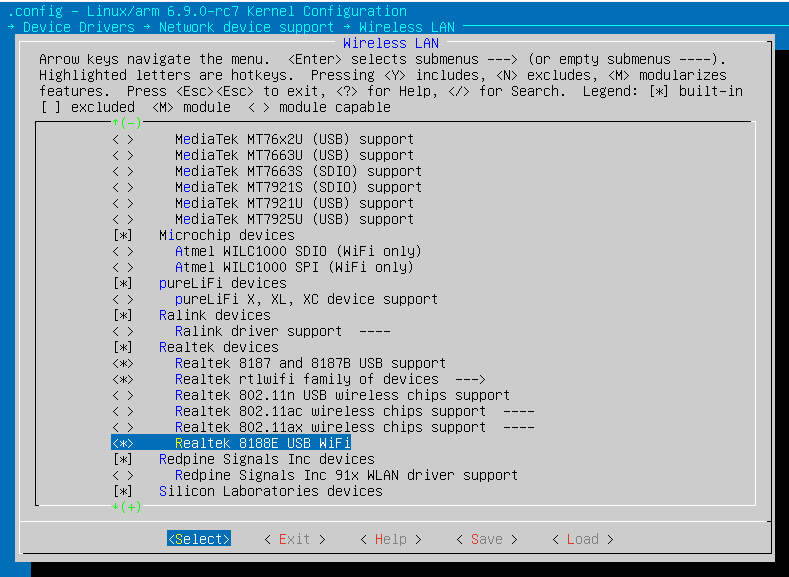Select Redpine Signals Inc 91x WLAN driver support
789x577 pixels.
click(346, 475)
